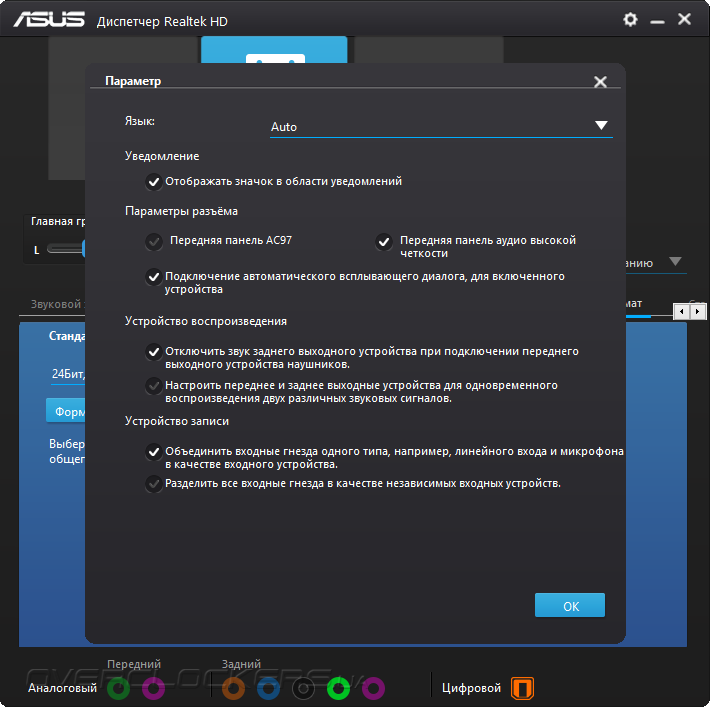
Task: Confirm settings with the OK button
Action: click(x=570, y=605)
